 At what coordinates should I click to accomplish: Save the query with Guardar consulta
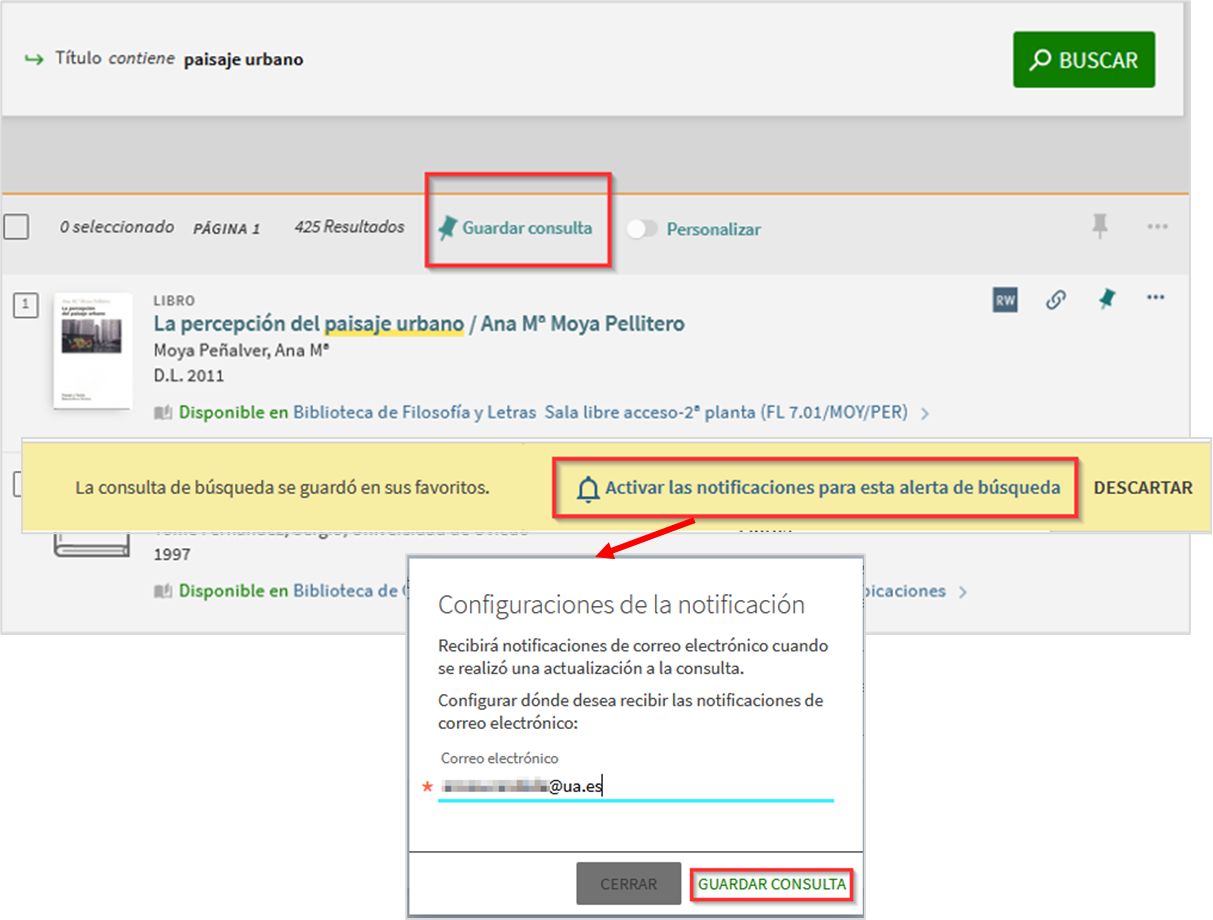pyautogui.click(x=516, y=228)
